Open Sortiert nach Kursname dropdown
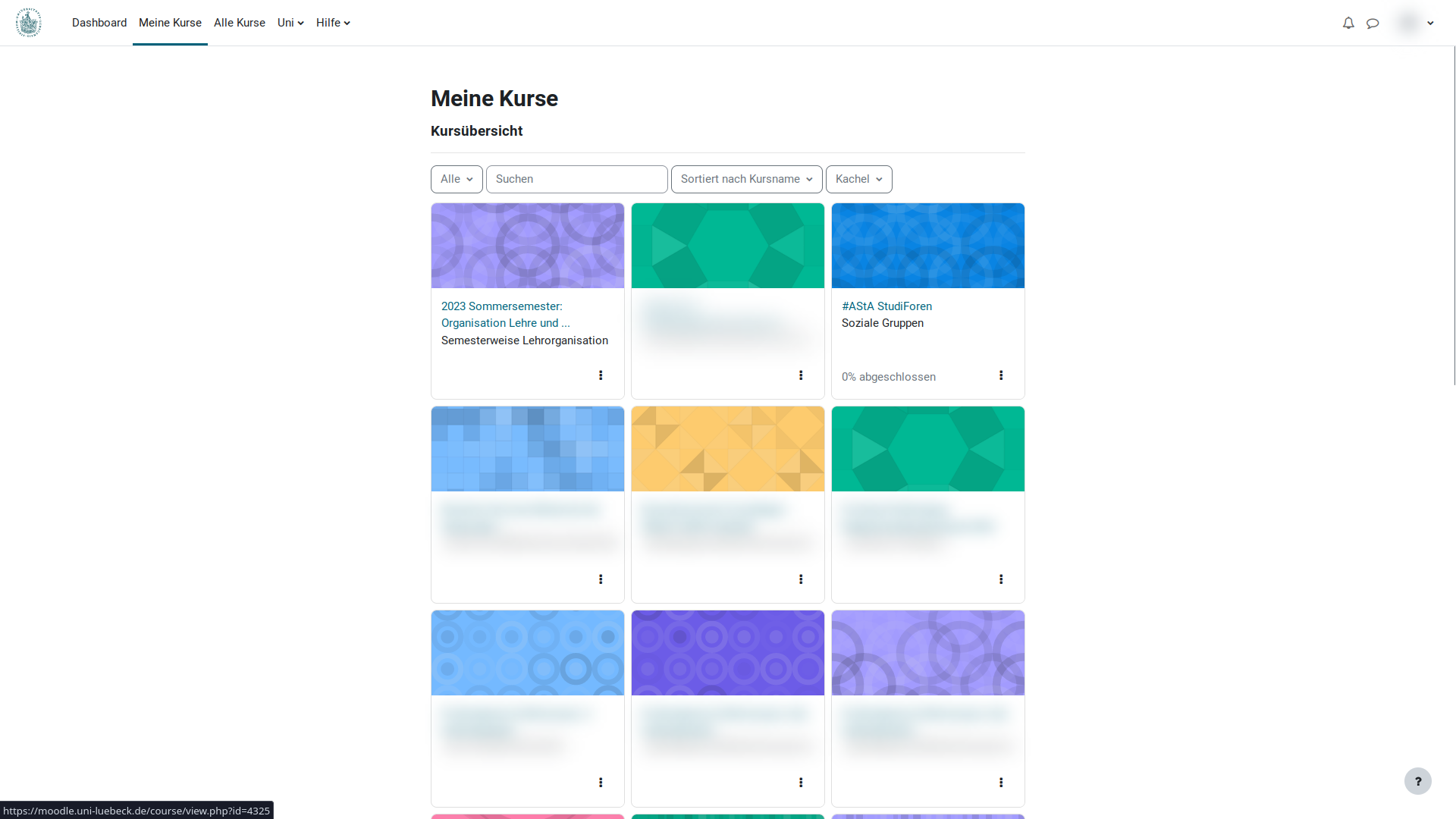 pyautogui.click(x=746, y=179)
